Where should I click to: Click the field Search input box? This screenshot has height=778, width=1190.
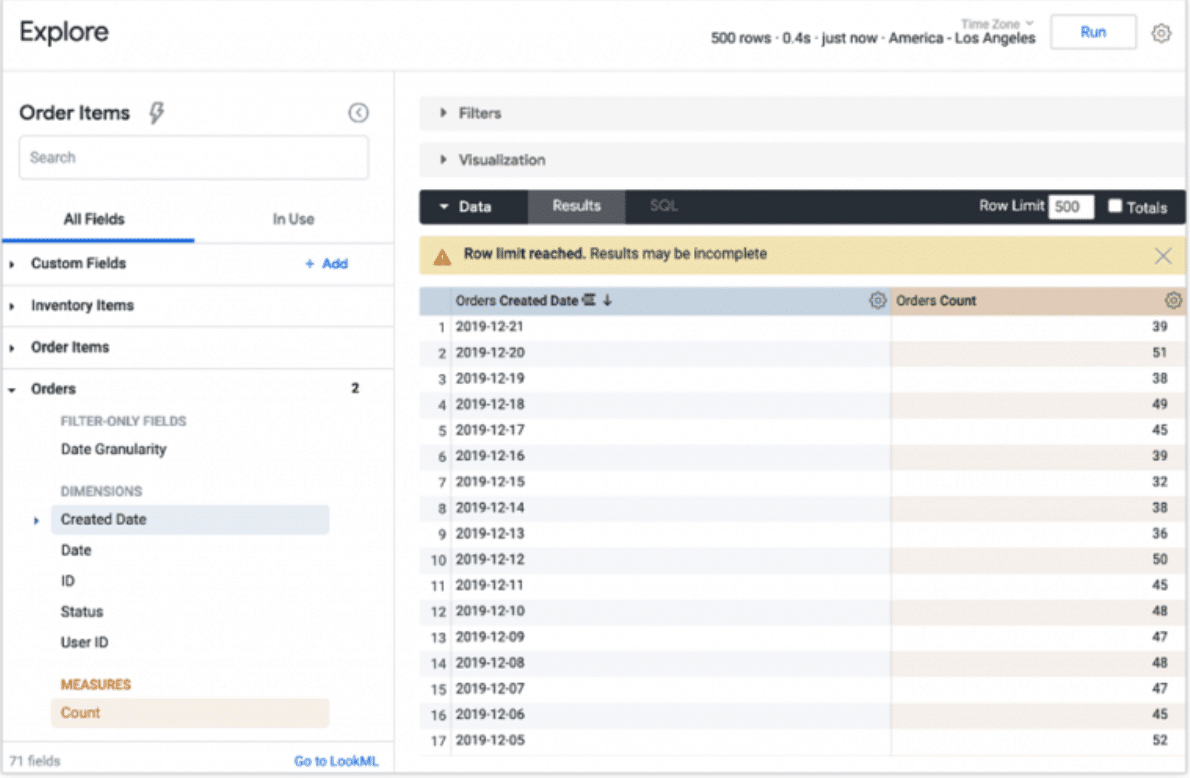pyautogui.click(x=194, y=158)
